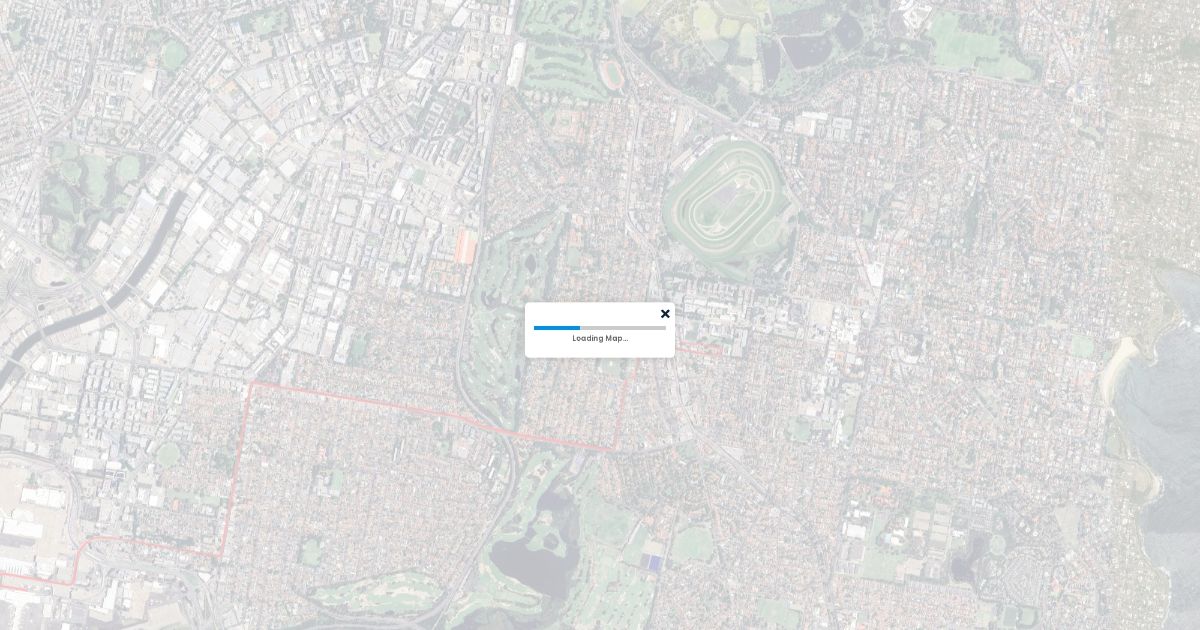The width and height of the screenshot is (1200, 630).
Task: Click the blue rectangular courts near the bottom
Action: pos(653,563)
